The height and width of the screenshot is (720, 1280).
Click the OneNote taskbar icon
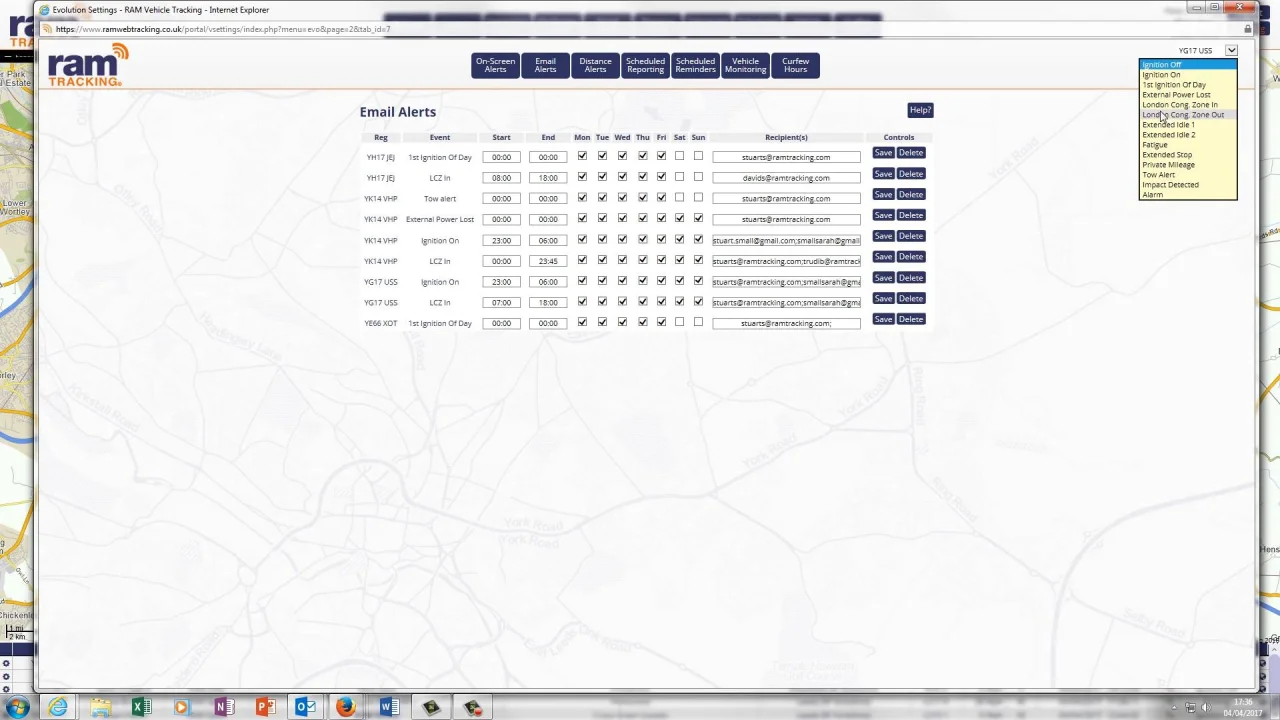click(x=223, y=707)
